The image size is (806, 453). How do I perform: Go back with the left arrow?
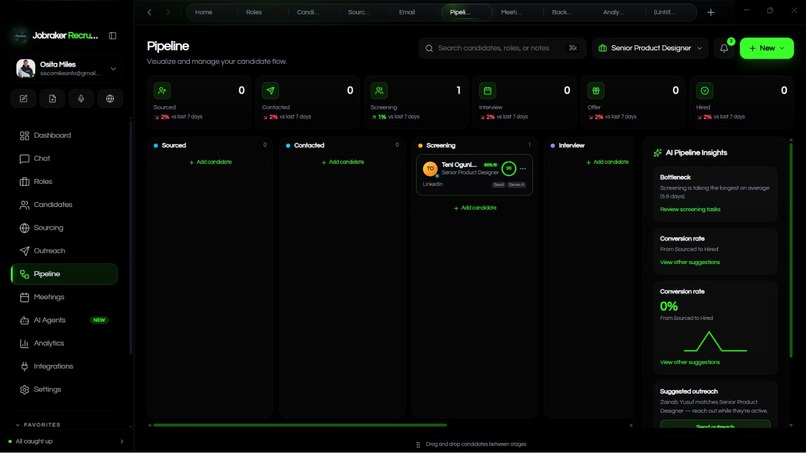[150, 12]
